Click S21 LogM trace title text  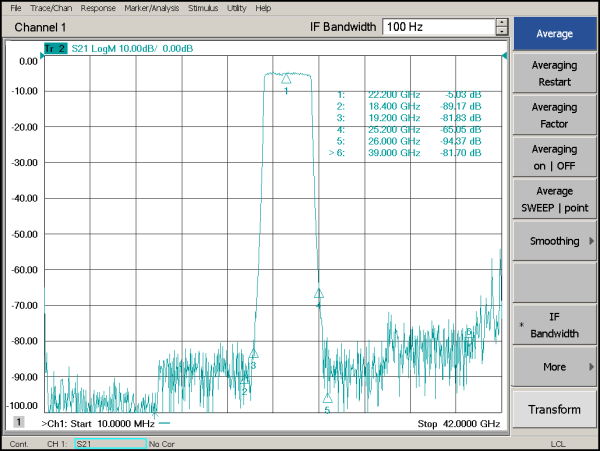pos(132,49)
